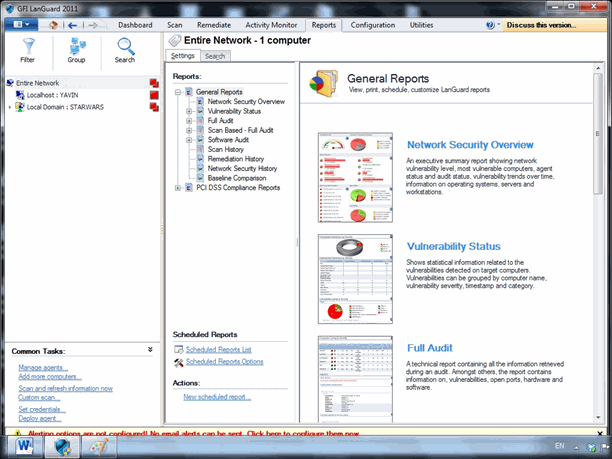Collapse the Common Tasks panel

click(150, 350)
